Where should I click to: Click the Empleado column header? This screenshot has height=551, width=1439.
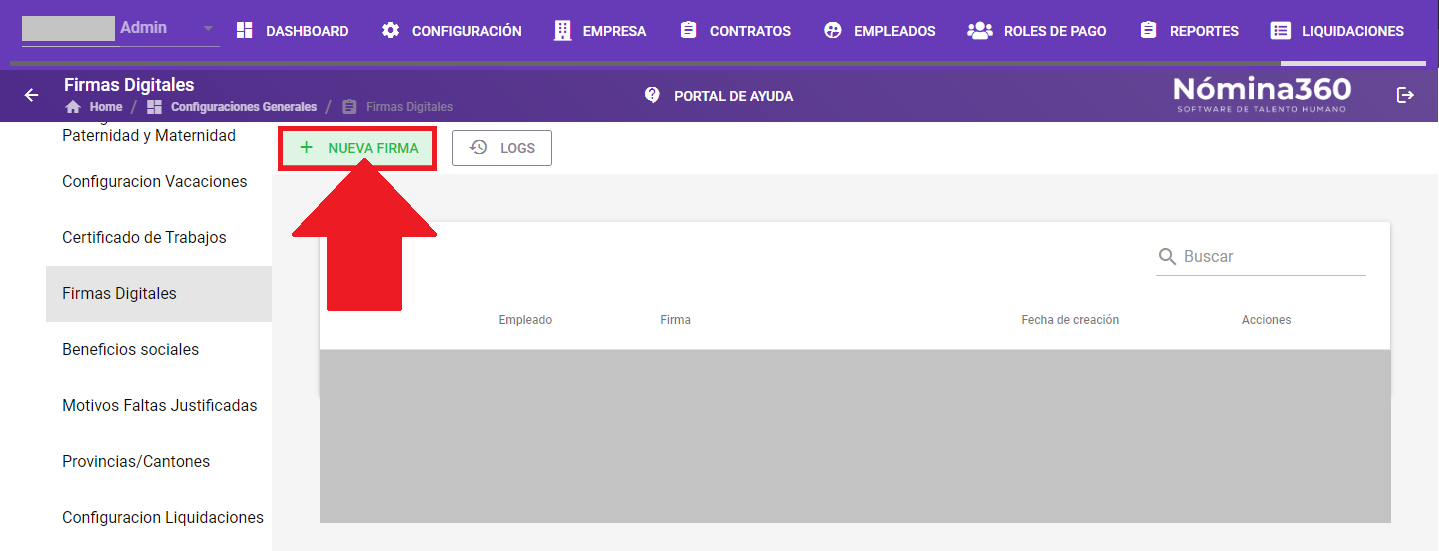pos(525,320)
